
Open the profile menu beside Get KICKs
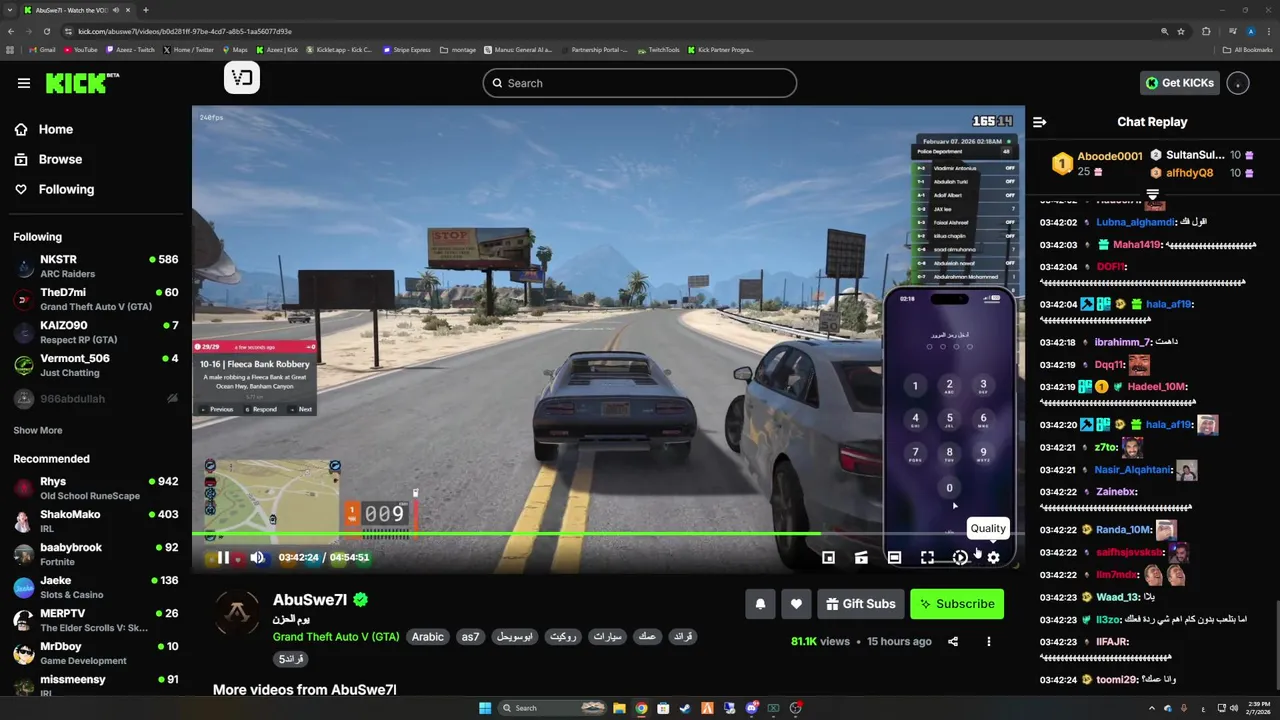[1238, 83]
